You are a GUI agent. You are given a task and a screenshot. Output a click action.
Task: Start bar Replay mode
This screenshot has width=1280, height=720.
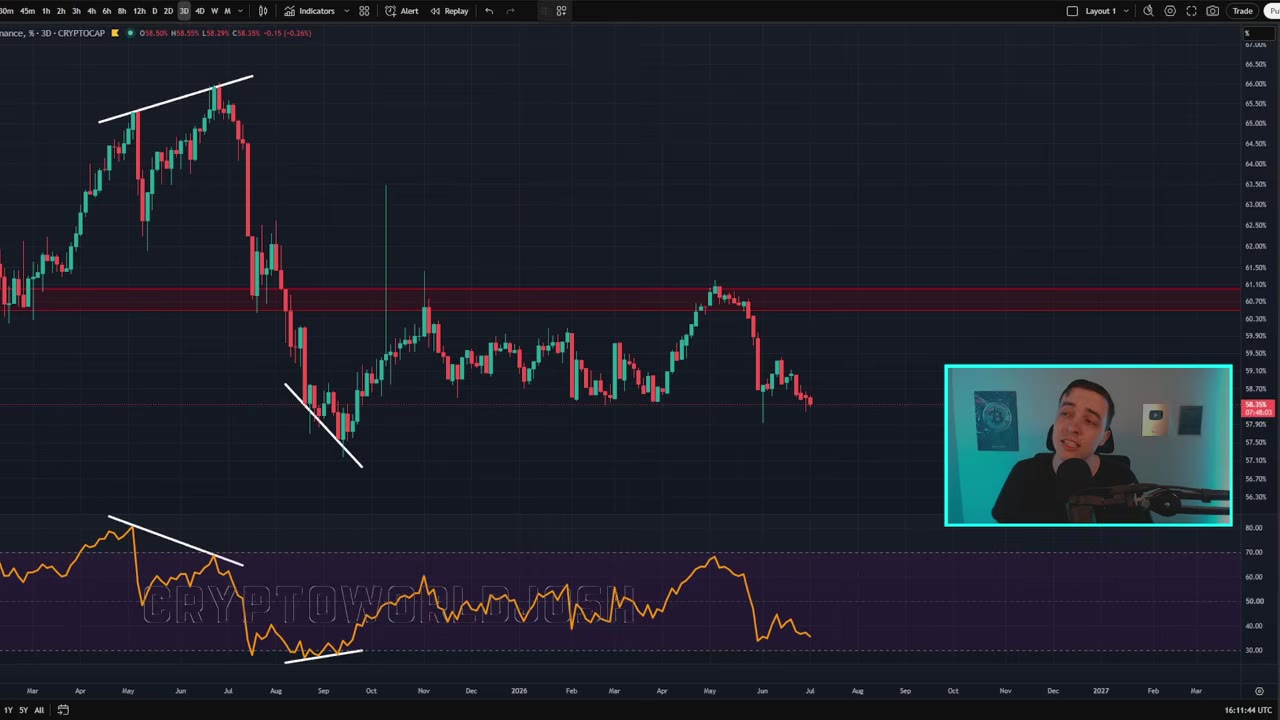click(x=449, y=11)
